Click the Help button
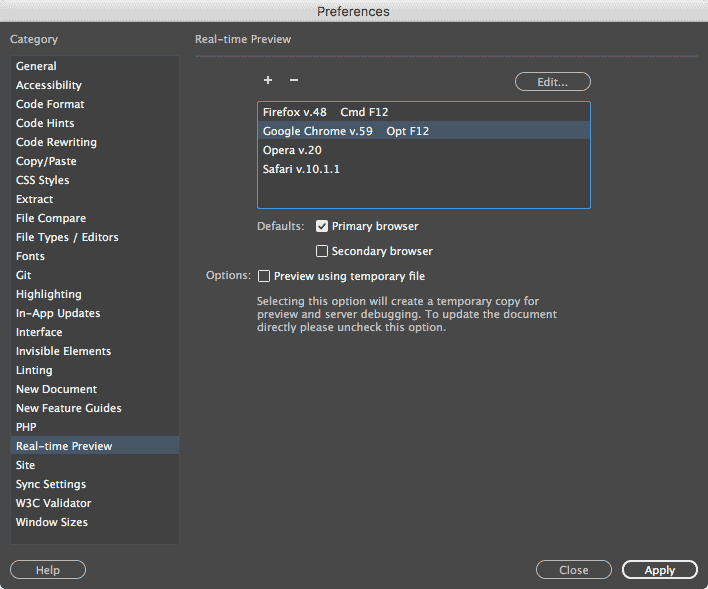This screenshot has width=708, height=589. [x=48, y=570]
